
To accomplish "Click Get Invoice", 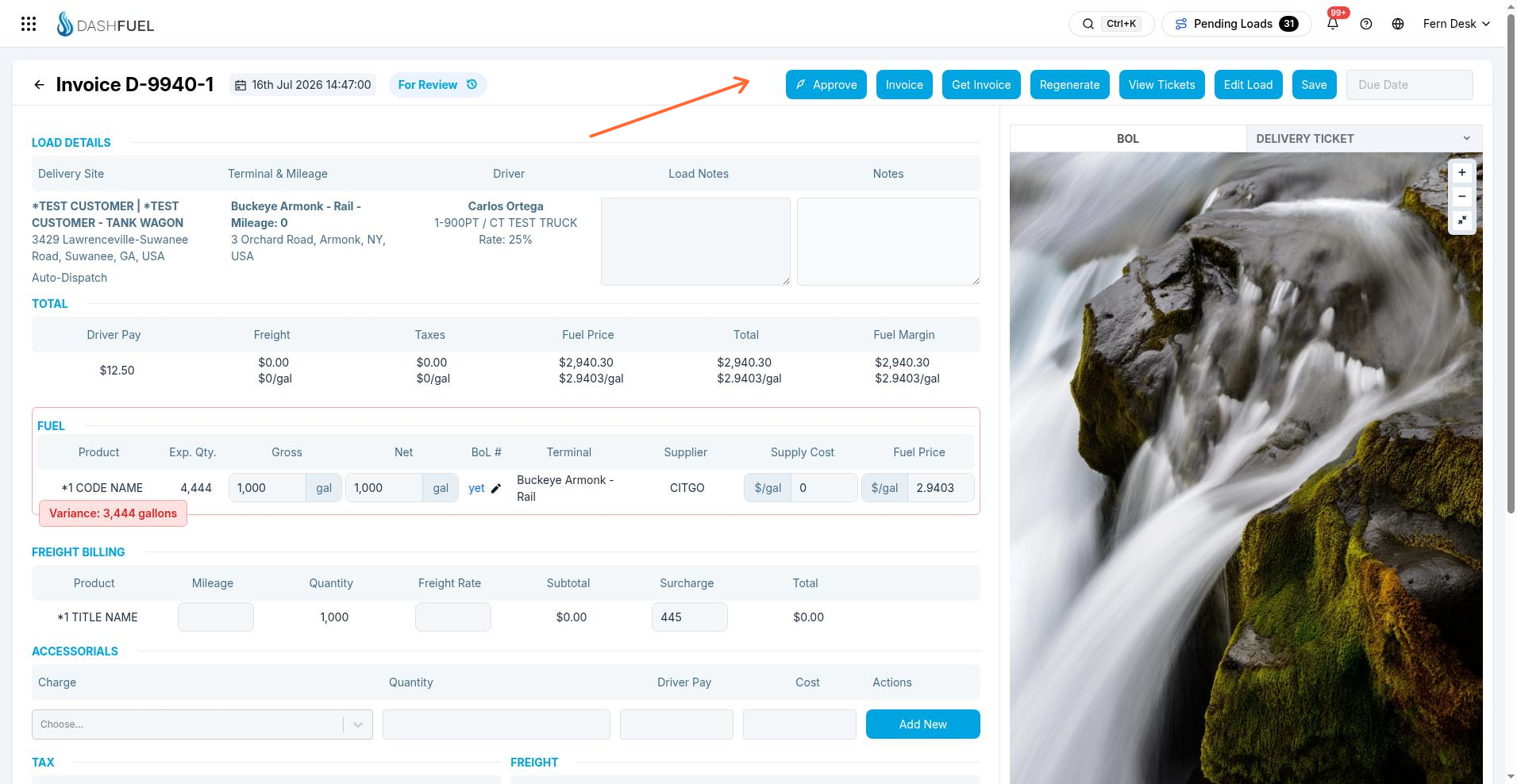I will [x=981, y=85].
